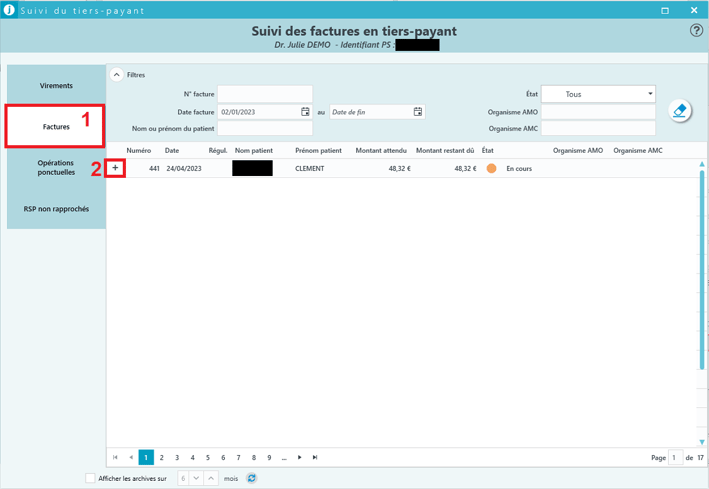The width and height of the screenshot is (709, 489).
Task: Go to page 5 of results
Action: [x=208, y=457]
